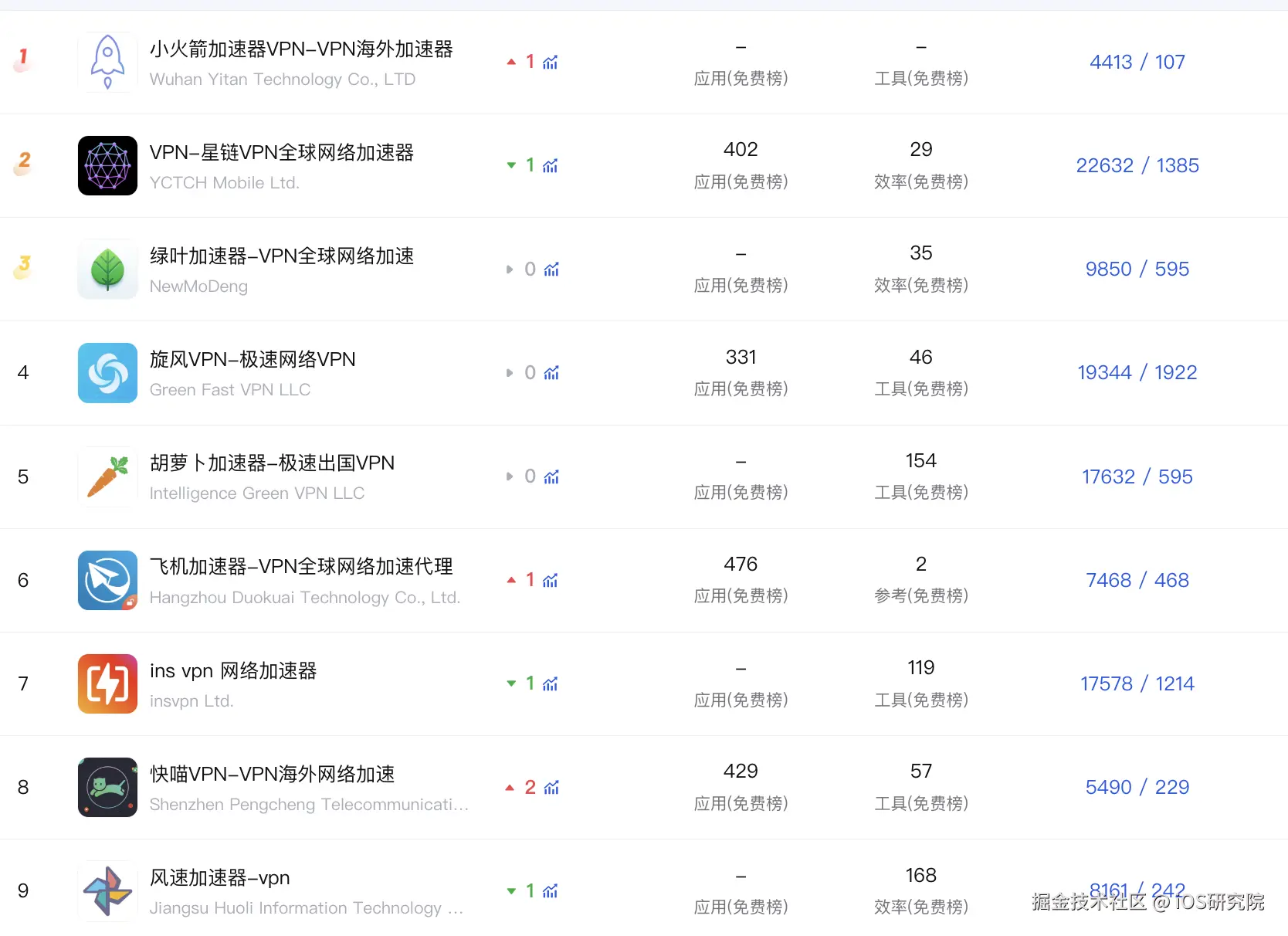View rank trend chart for 绿叶加速器
The image size is (1288, 936).
pos(551,269)
